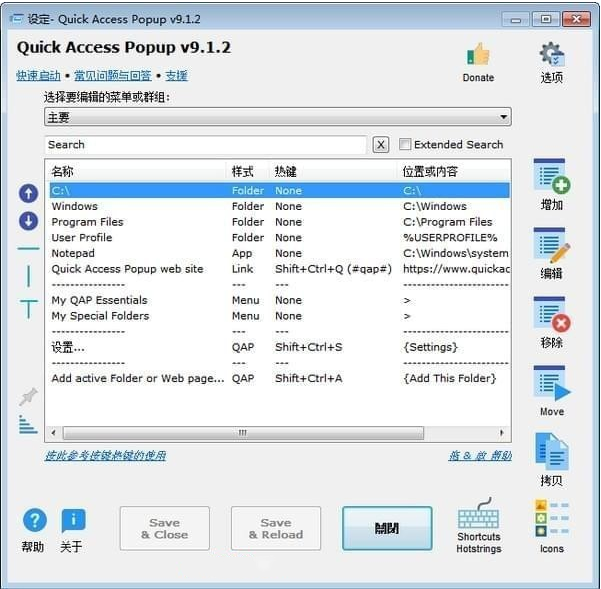Click into the Search field
The width and height of the screenshot is (601, 589).
click(x=206, y=145)
